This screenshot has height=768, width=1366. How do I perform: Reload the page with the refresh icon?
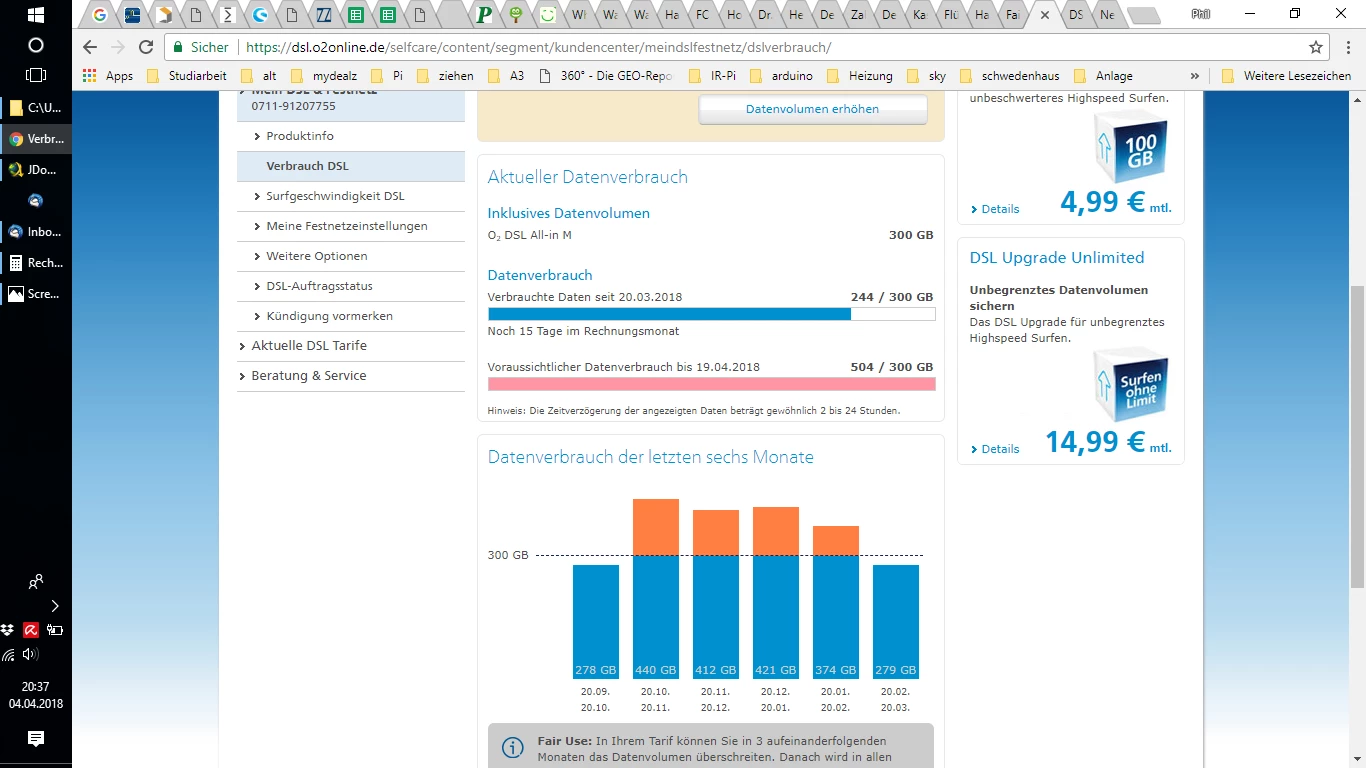(146, 47)
